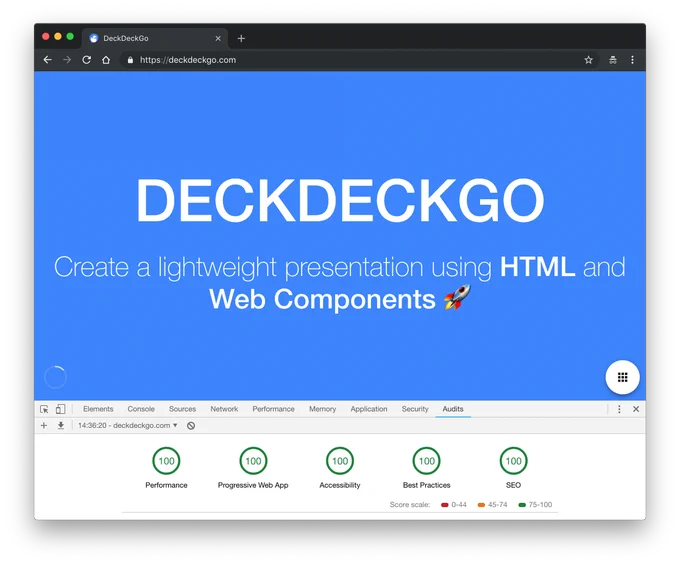Click the rocket emoji on the slide

pos(457,297)
